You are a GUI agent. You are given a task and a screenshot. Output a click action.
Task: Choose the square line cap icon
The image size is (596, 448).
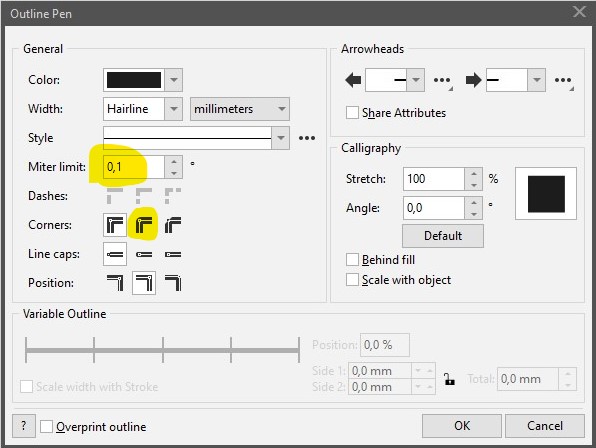(x=115, y=254)
